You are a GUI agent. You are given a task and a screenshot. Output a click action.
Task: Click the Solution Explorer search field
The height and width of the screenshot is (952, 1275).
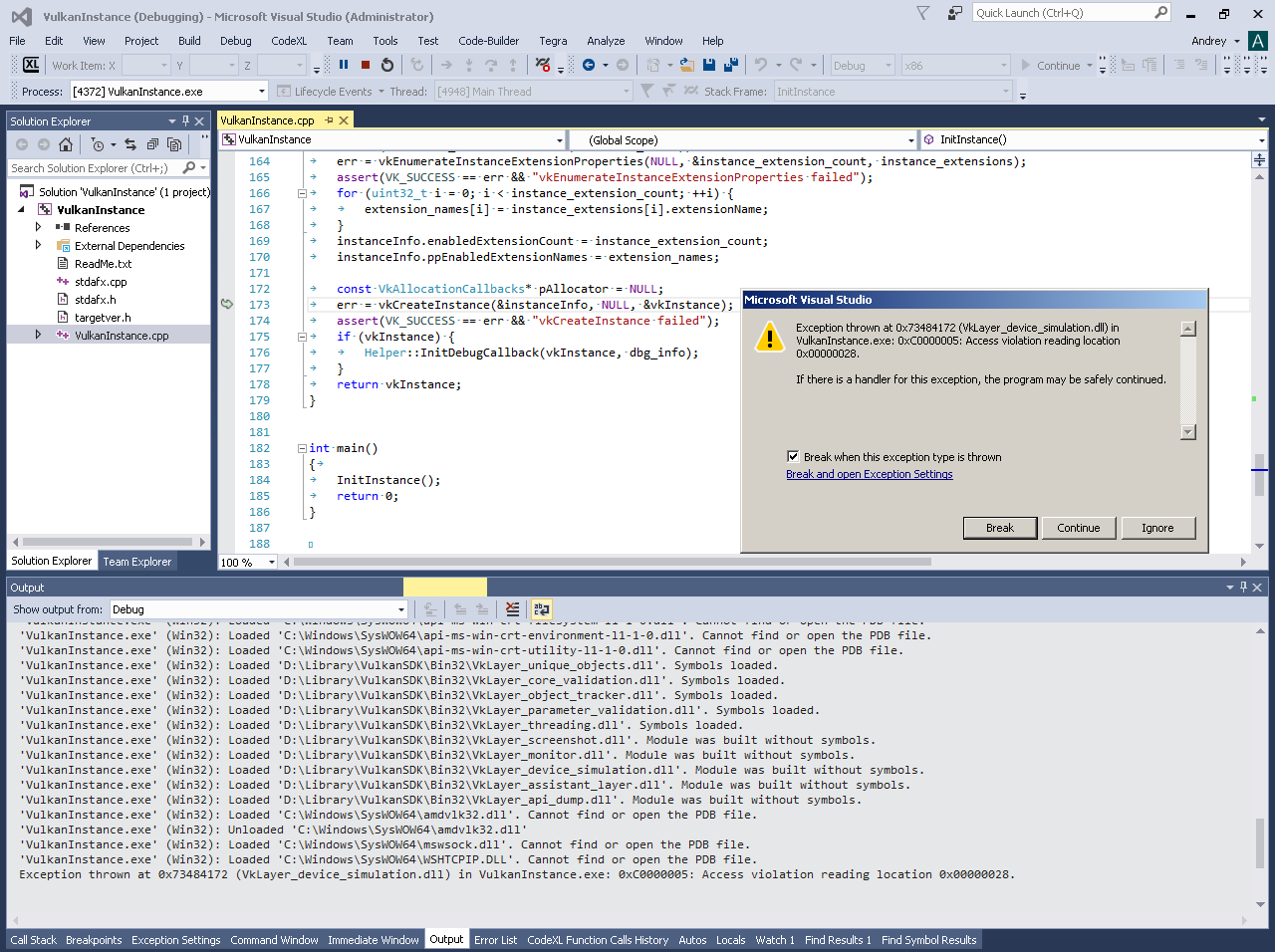[95, 168]
